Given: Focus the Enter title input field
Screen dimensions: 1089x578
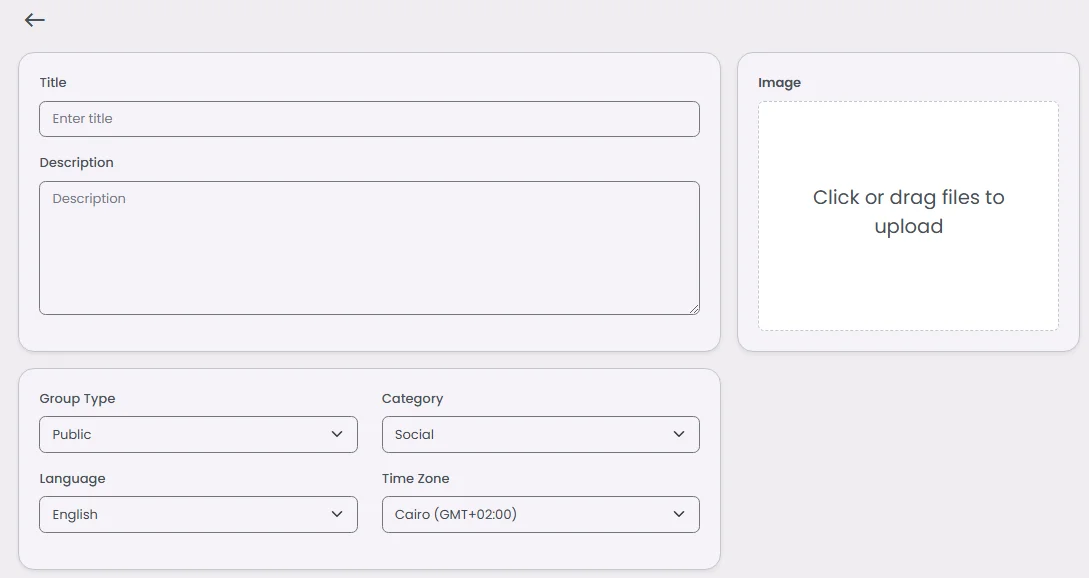Looking at the screenshot, I should pyautogui.click(x=369, y=119).
